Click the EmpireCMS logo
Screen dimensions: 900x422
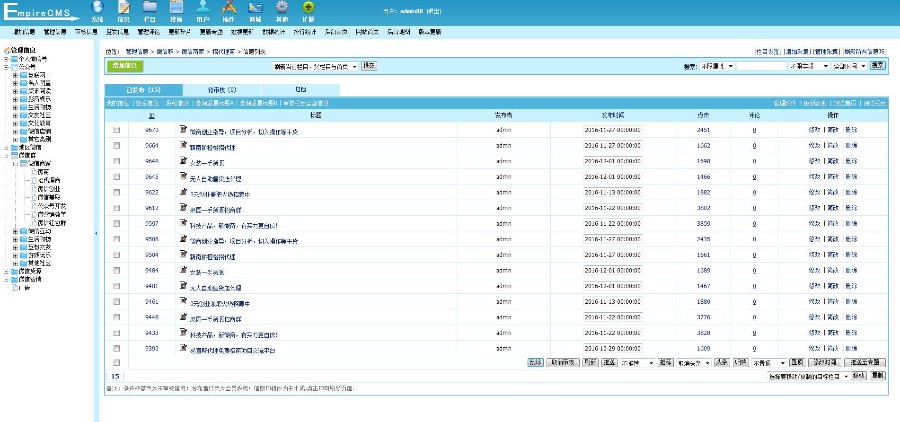[x=40, y=13]
